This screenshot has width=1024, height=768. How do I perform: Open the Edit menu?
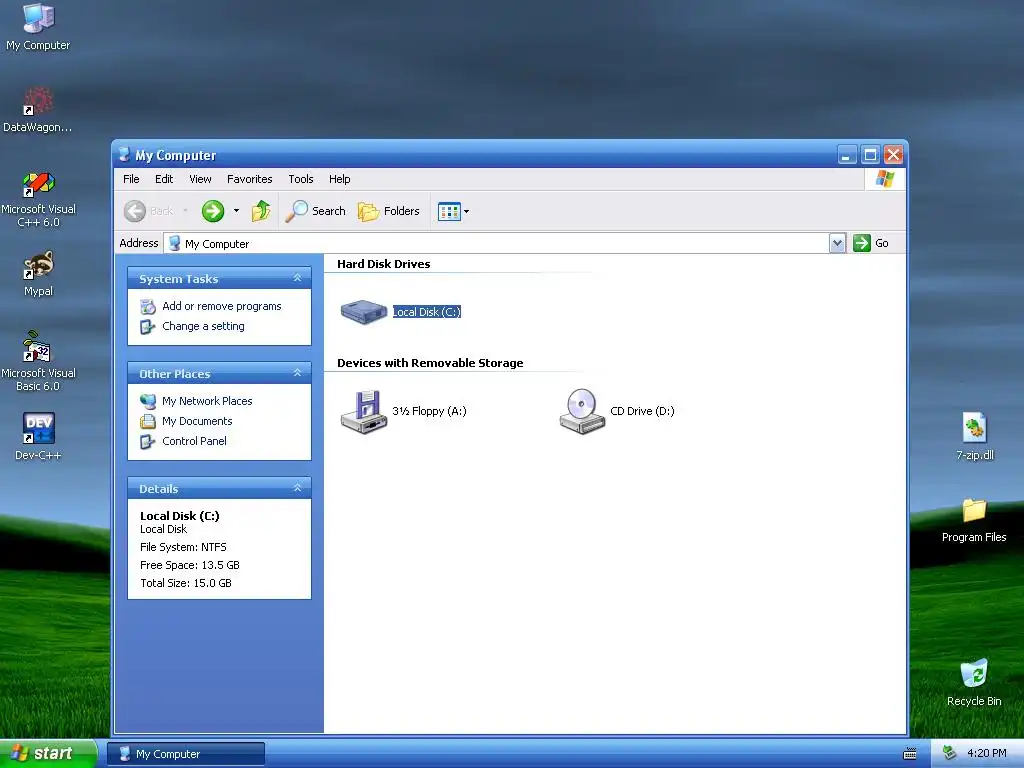tap(164, 179)
